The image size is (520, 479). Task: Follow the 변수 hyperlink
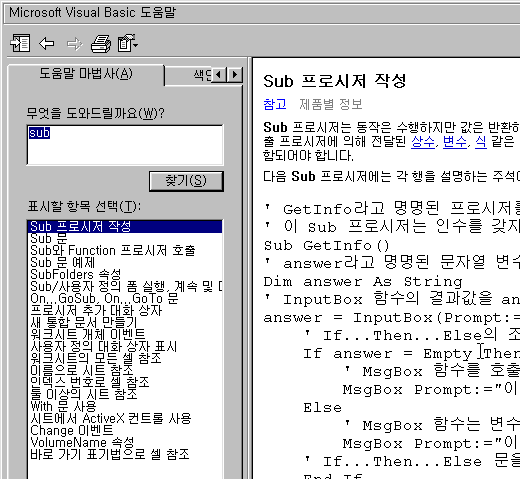(455, 142)
